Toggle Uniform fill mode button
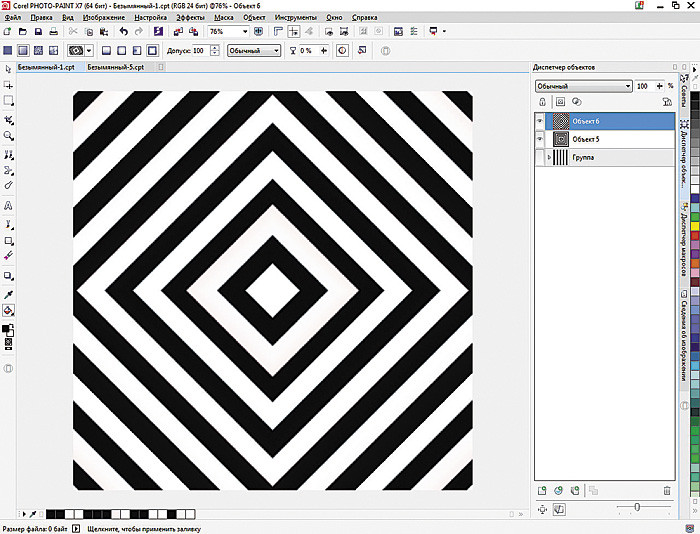 (8, 50)
